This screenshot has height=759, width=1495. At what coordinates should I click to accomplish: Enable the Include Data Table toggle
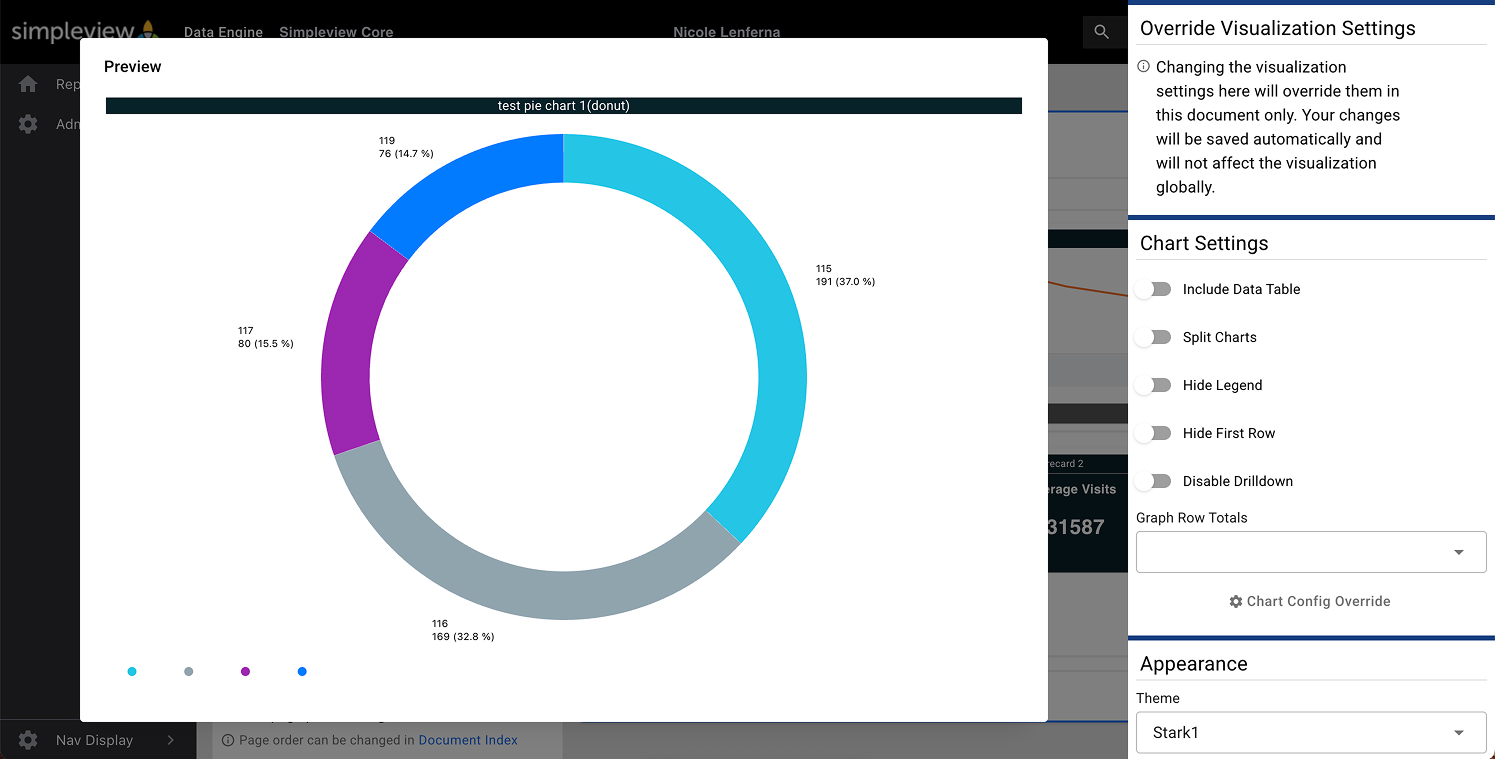point(1153,289)
